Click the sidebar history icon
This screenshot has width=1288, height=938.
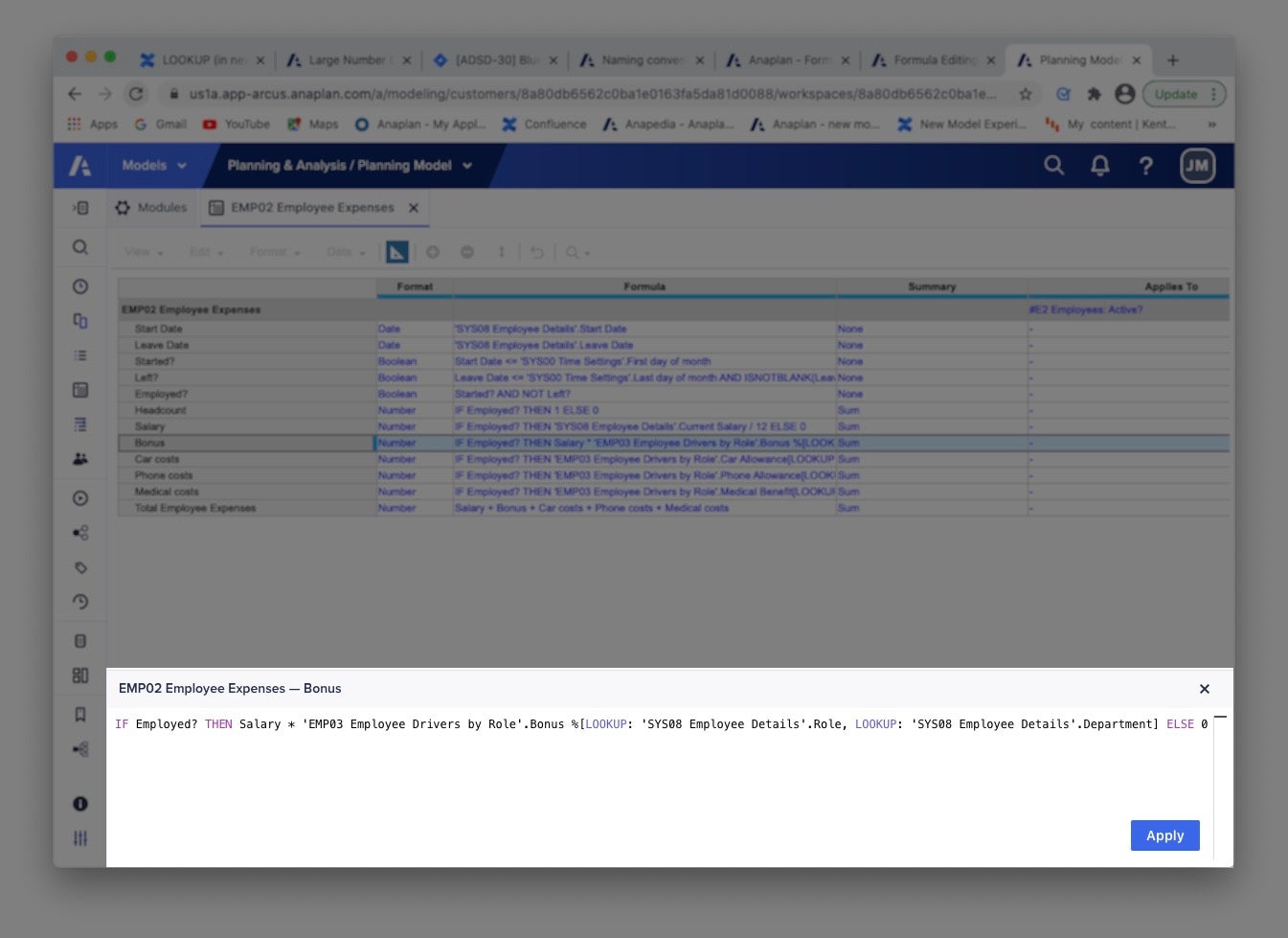click(x=80, y=602)
